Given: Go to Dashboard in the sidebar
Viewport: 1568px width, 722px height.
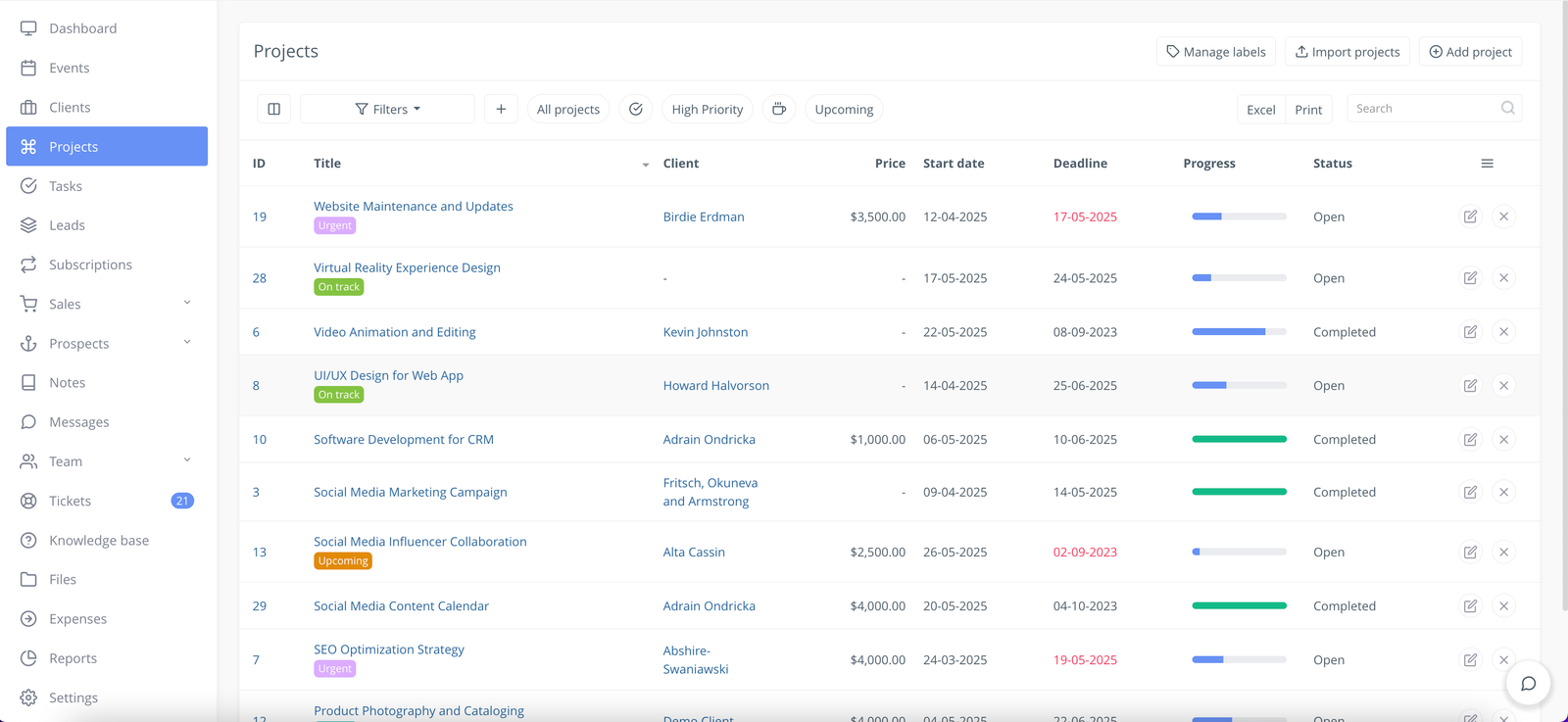Looking at the screenshot, I should click(x=82, y=28).
